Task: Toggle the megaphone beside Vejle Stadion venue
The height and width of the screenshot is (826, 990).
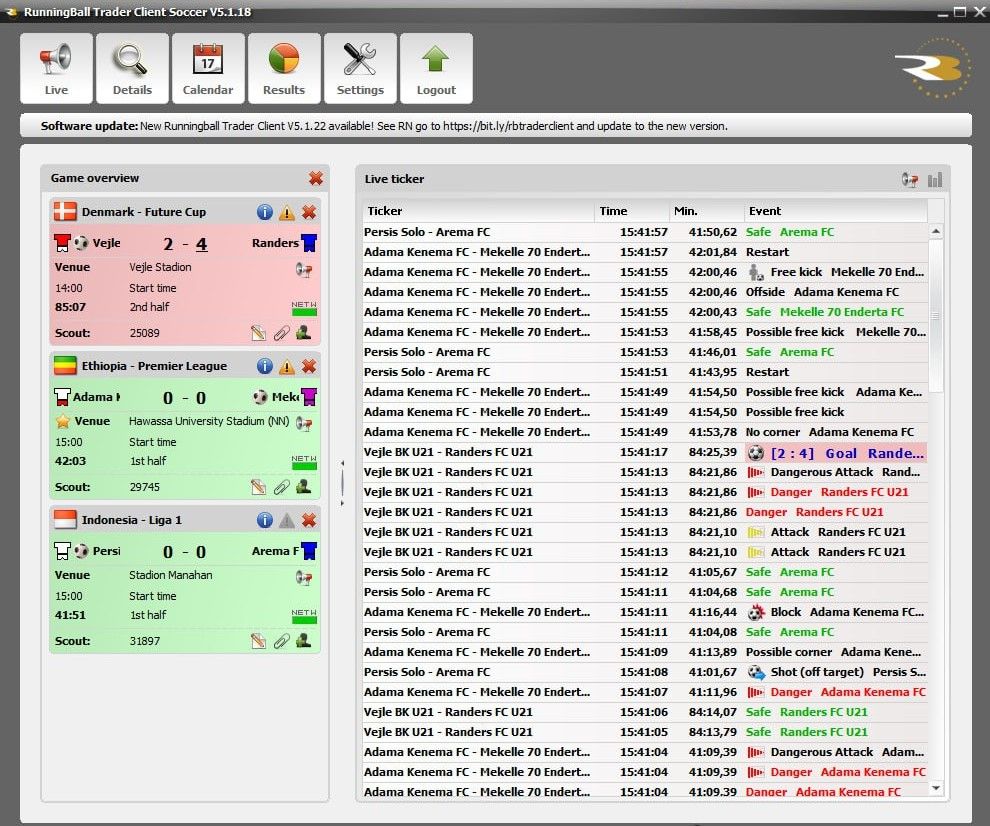Action: [304, 270]
